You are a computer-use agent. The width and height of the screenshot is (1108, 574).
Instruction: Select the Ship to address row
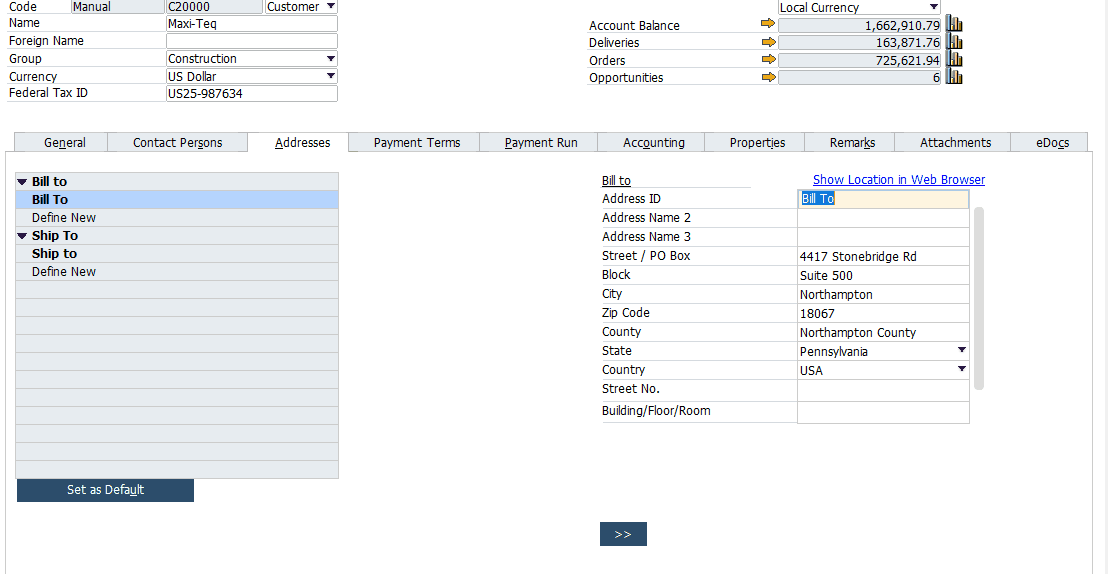(x=177, y=253)
